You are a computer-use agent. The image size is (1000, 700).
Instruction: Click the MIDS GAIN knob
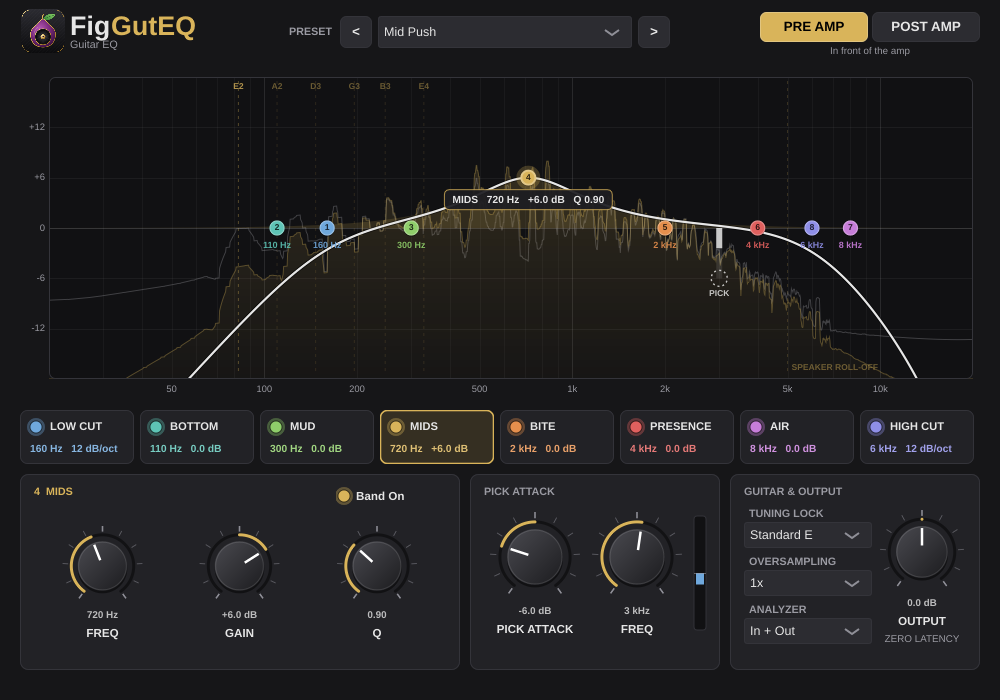click(x=239, y=565)
